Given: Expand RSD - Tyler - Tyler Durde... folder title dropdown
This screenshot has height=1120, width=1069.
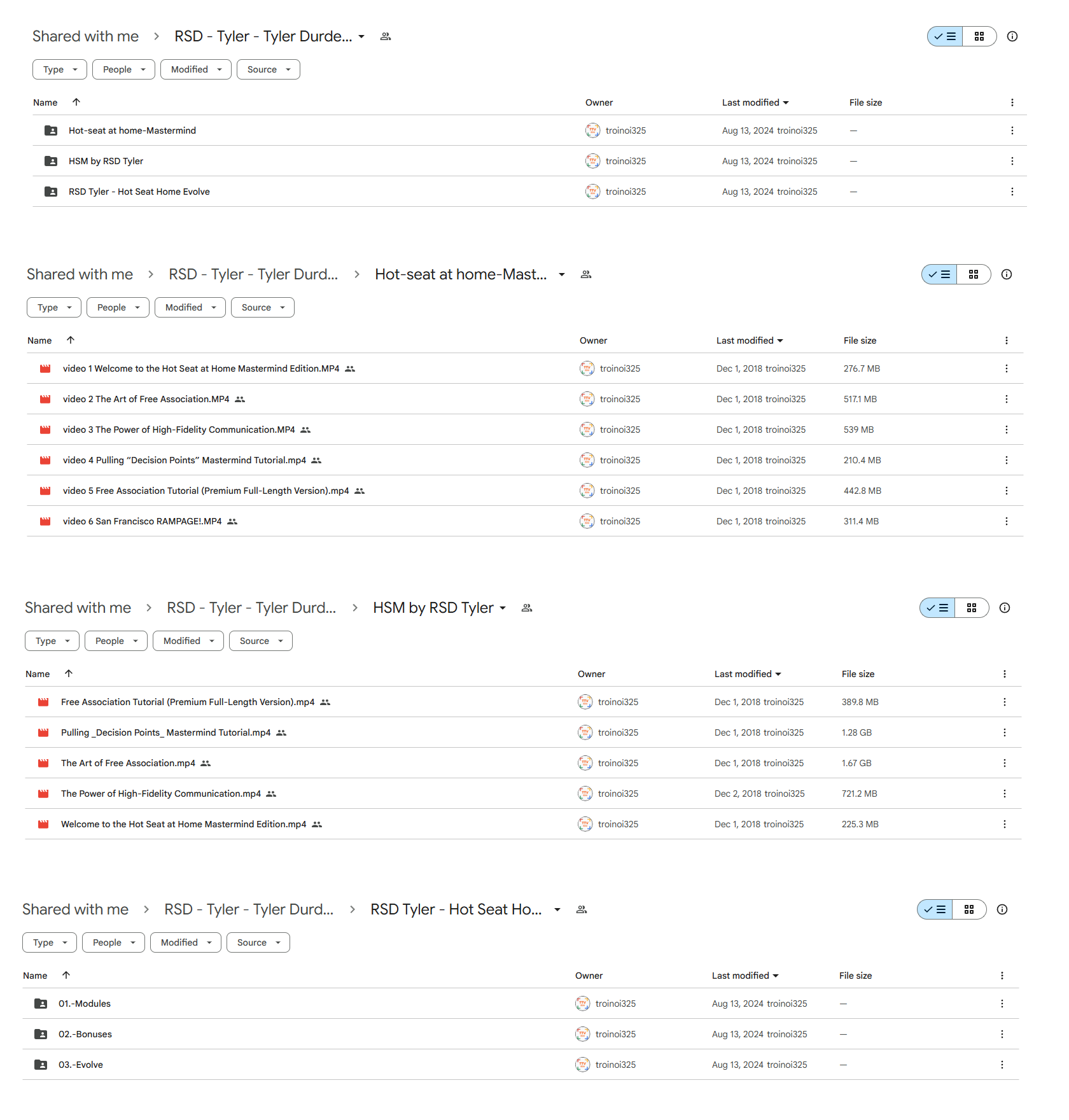Looking at the screenshot, I should 361,36.
